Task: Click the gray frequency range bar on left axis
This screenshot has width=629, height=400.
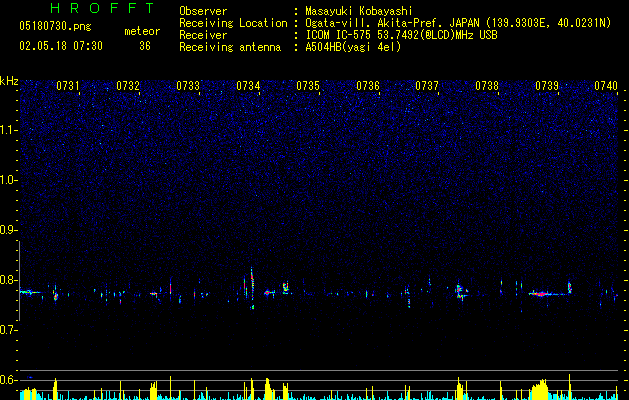Action: (19, 280)
